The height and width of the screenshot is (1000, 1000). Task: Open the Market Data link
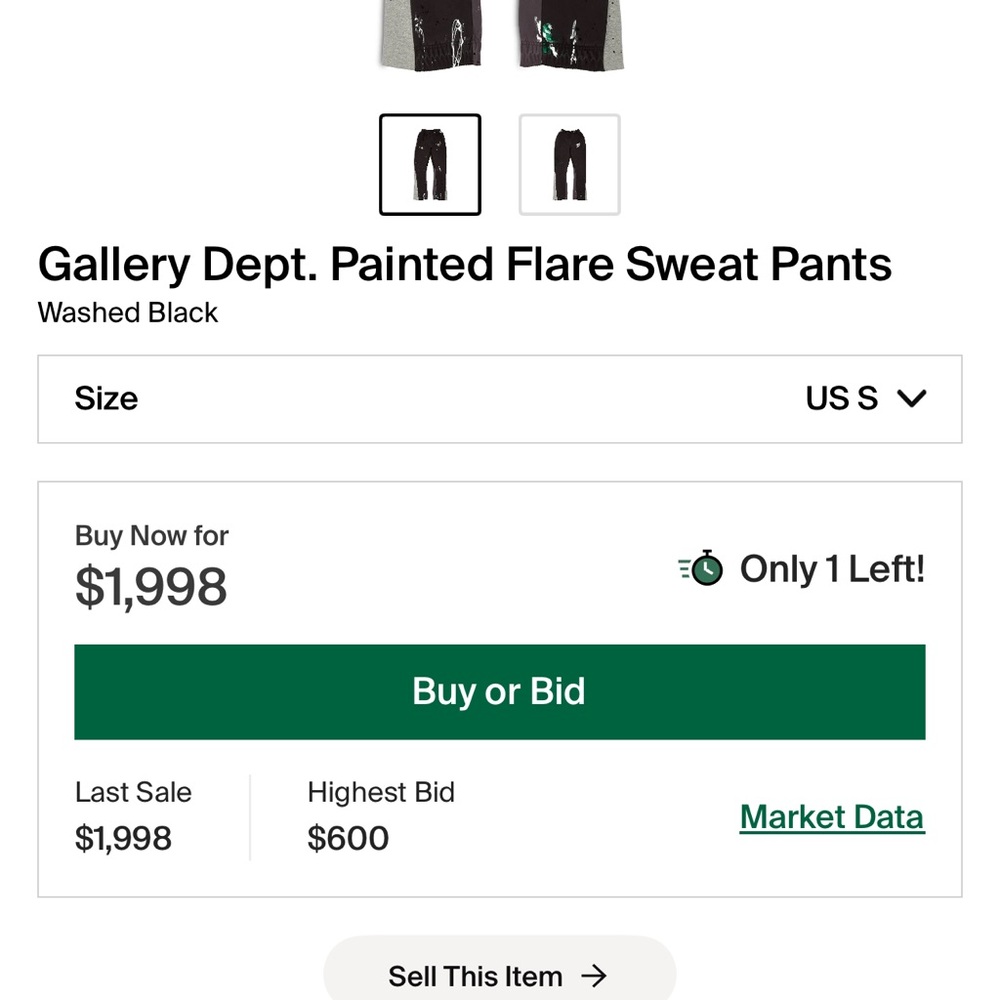click(x=832, y=817)
